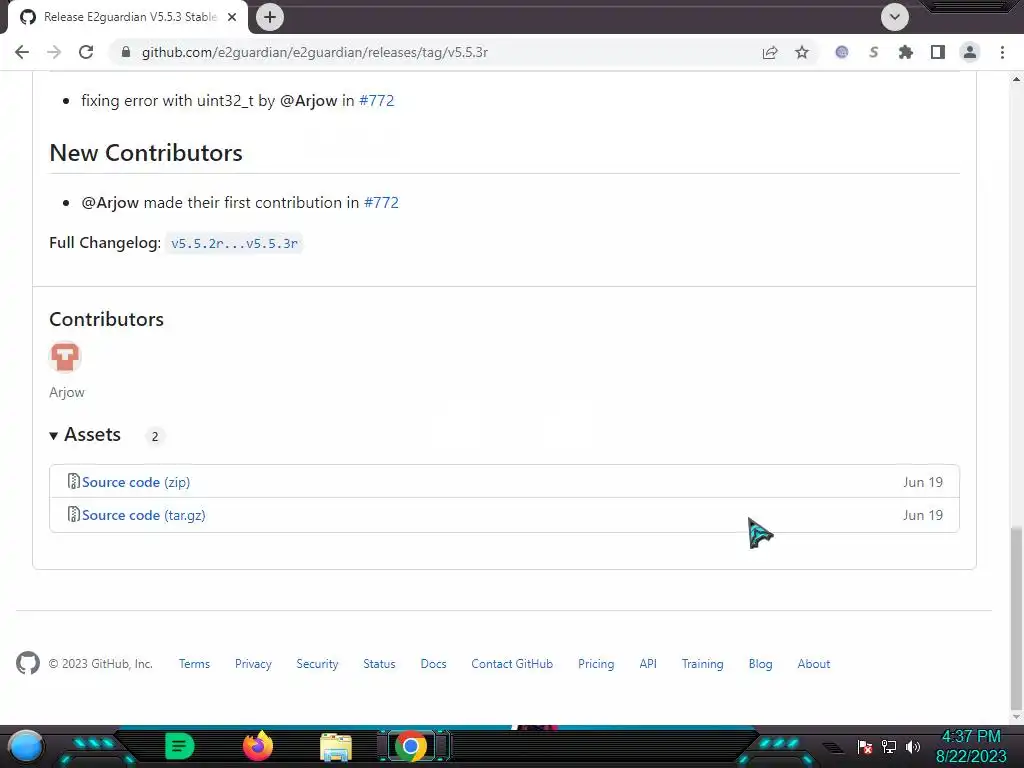Viewport: 1024px width, 768px height.
Task: Go back to previous page
Action: pyautogui.click(x=22, y=52)
